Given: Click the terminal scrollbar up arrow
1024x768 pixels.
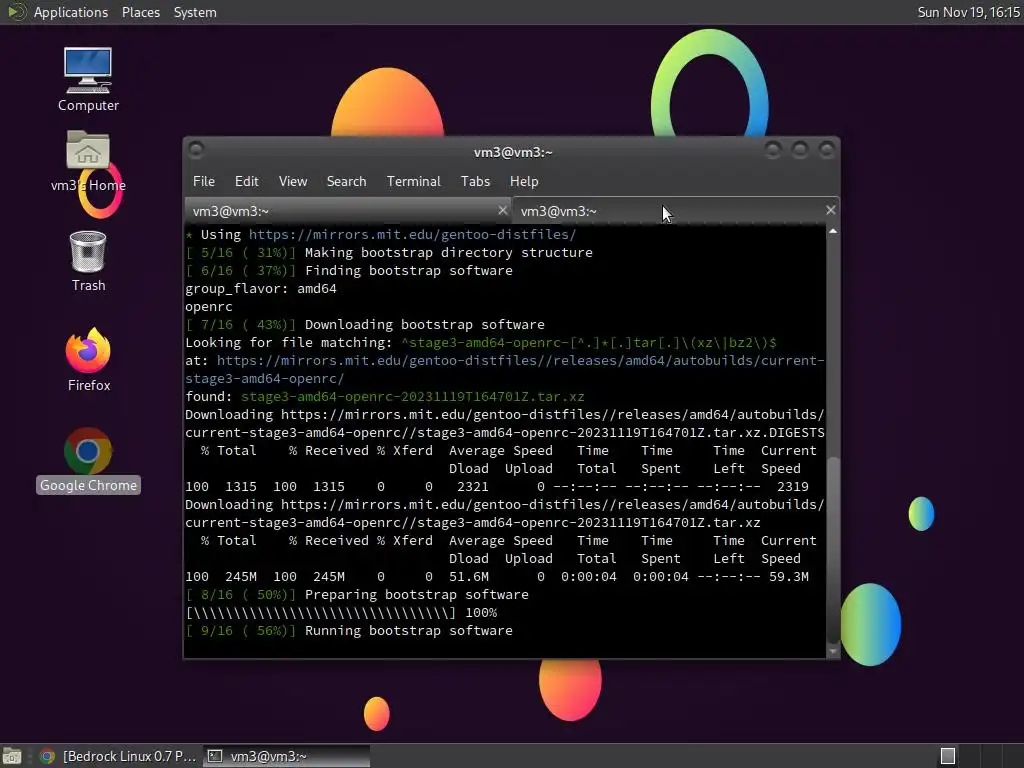Looking at the screenshot, I should [833, 231].
